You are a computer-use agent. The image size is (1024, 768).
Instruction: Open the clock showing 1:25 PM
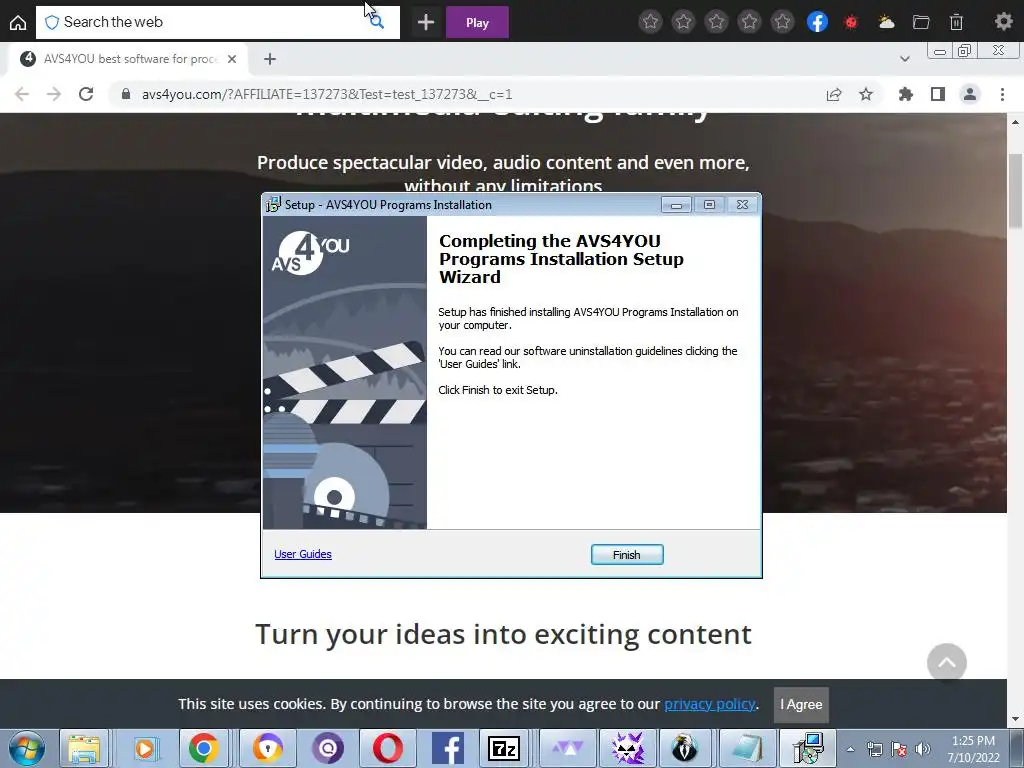coord(973,749)
